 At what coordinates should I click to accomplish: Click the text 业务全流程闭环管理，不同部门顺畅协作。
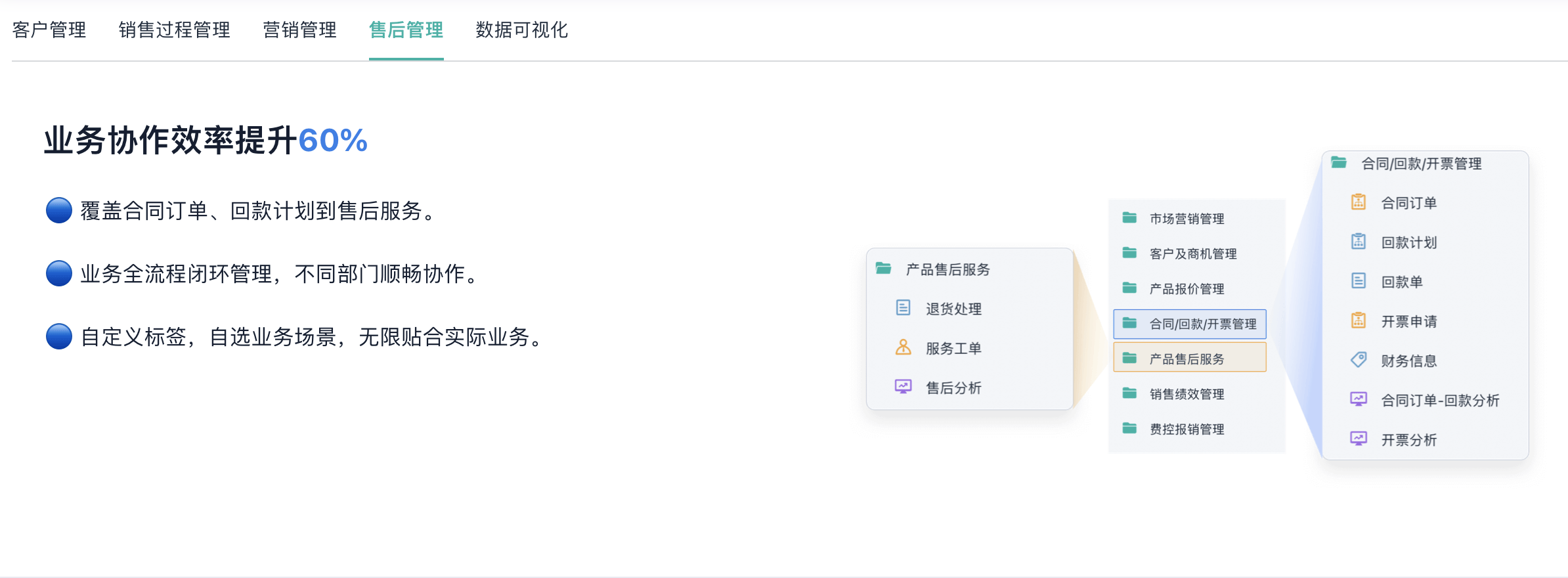click(x=278, y=274)
